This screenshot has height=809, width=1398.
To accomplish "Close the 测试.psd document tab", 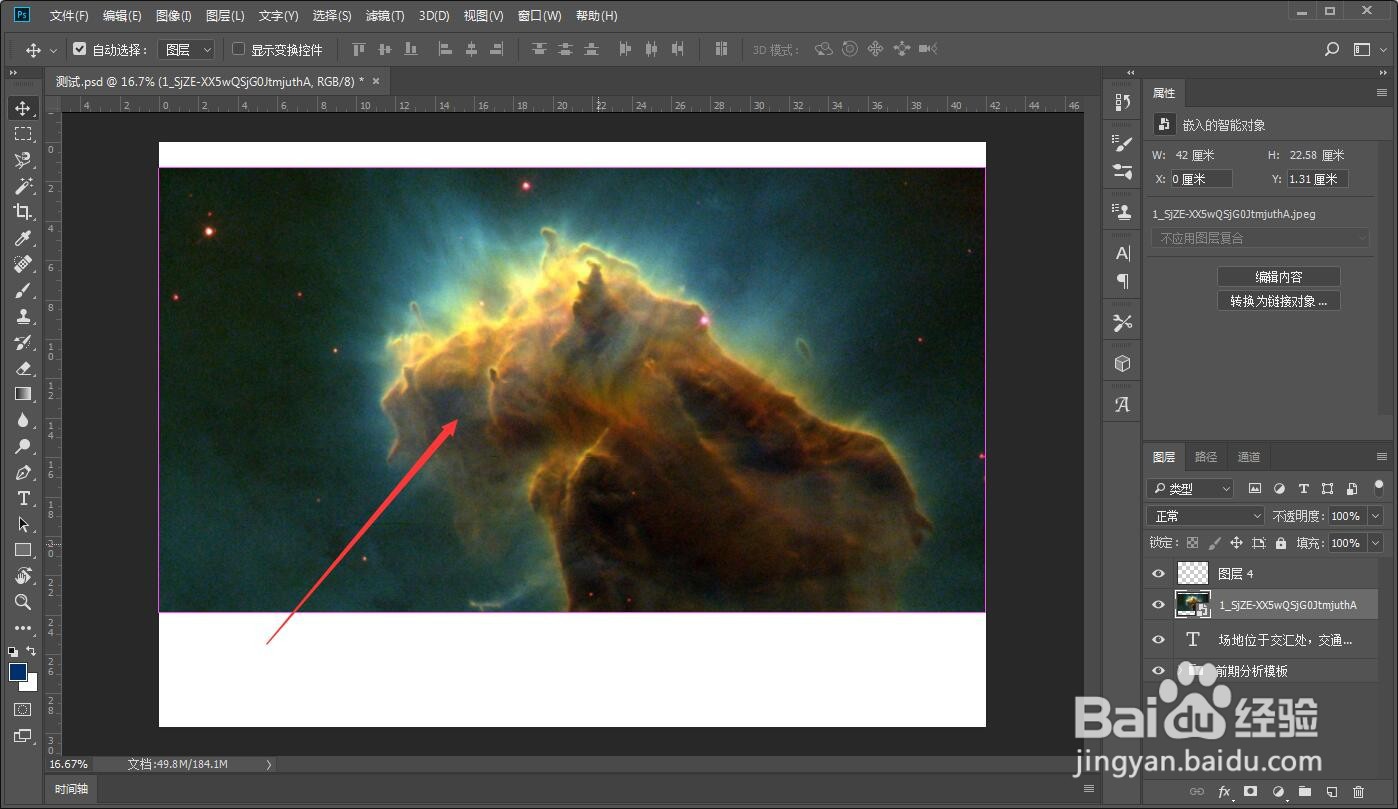I will click(376, 81).
